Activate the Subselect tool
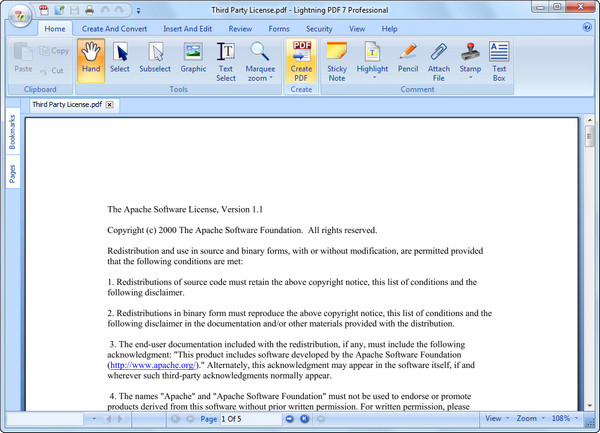This screenshot has width=600, height=433. [155, 60]
